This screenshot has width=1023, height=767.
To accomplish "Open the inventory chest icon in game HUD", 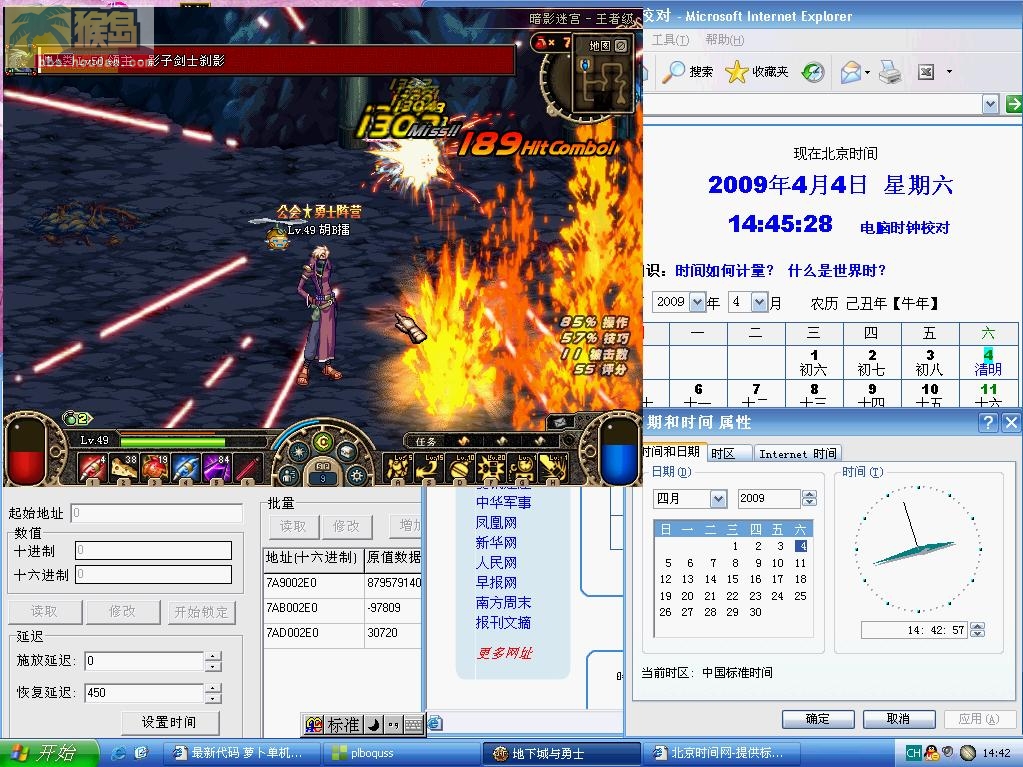I will click(x=346, y=451).
